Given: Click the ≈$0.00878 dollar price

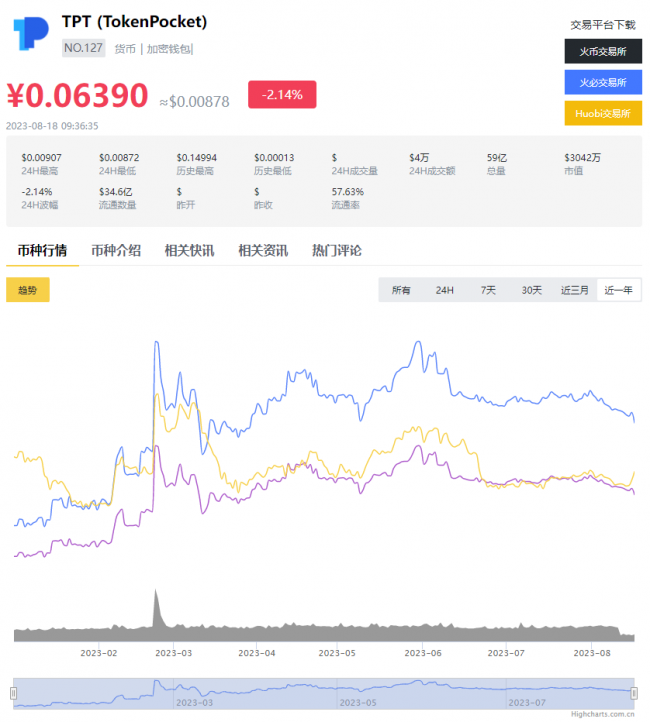Looking at the screenshot, I should click(194, 102).
